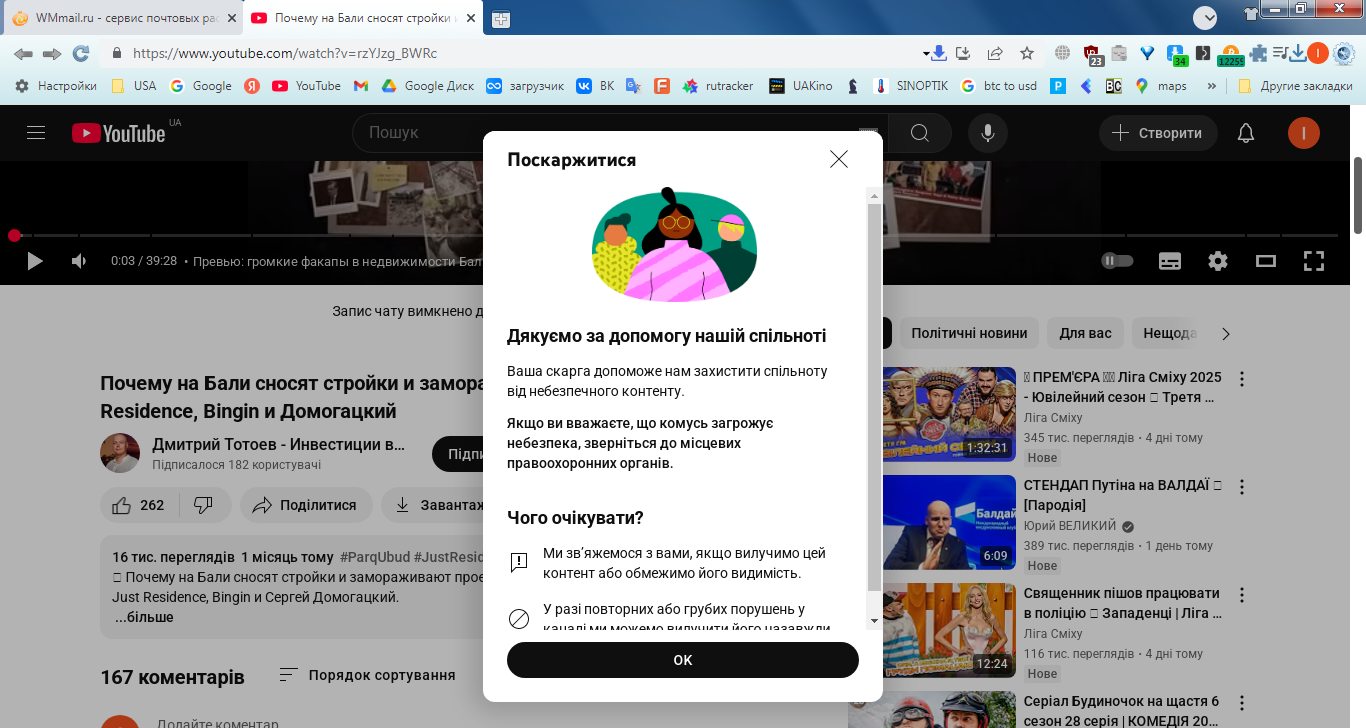1366x728 pixels.
Task: Select the Політичні новини chip
Action: [x=969, y=333]
